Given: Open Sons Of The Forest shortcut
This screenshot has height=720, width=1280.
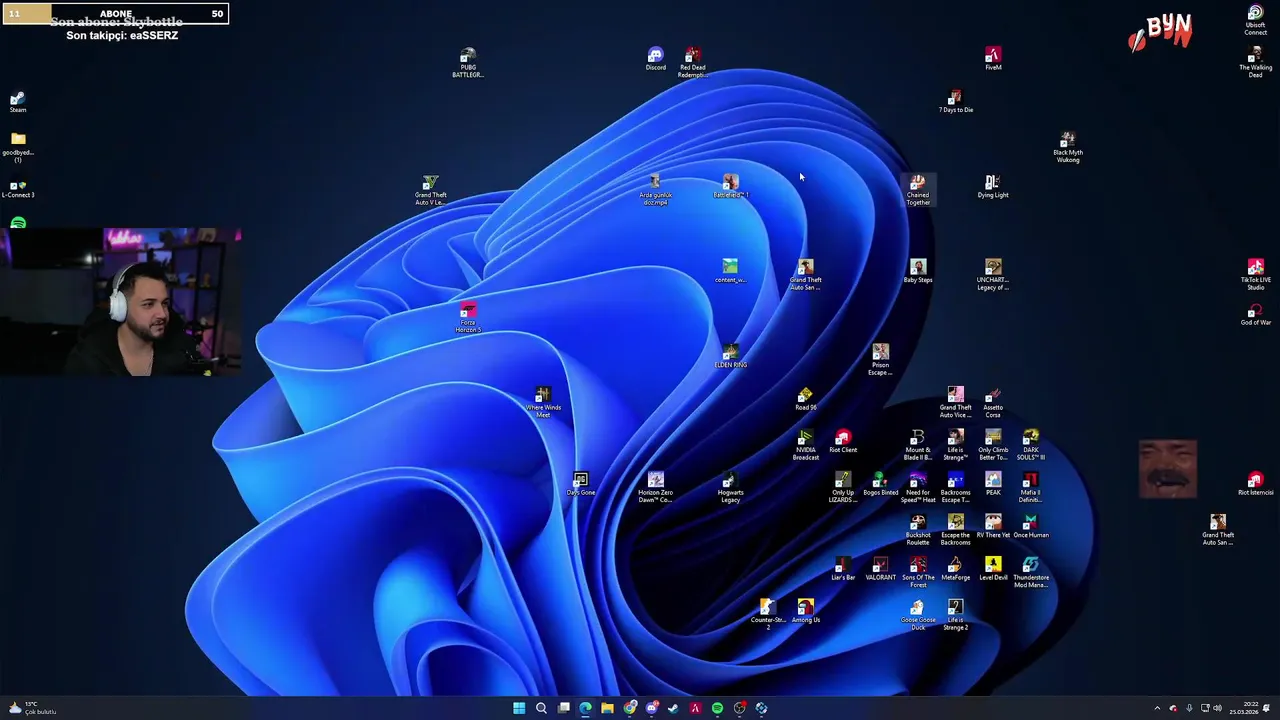Looking at the screenshot, I should (918, 573).
